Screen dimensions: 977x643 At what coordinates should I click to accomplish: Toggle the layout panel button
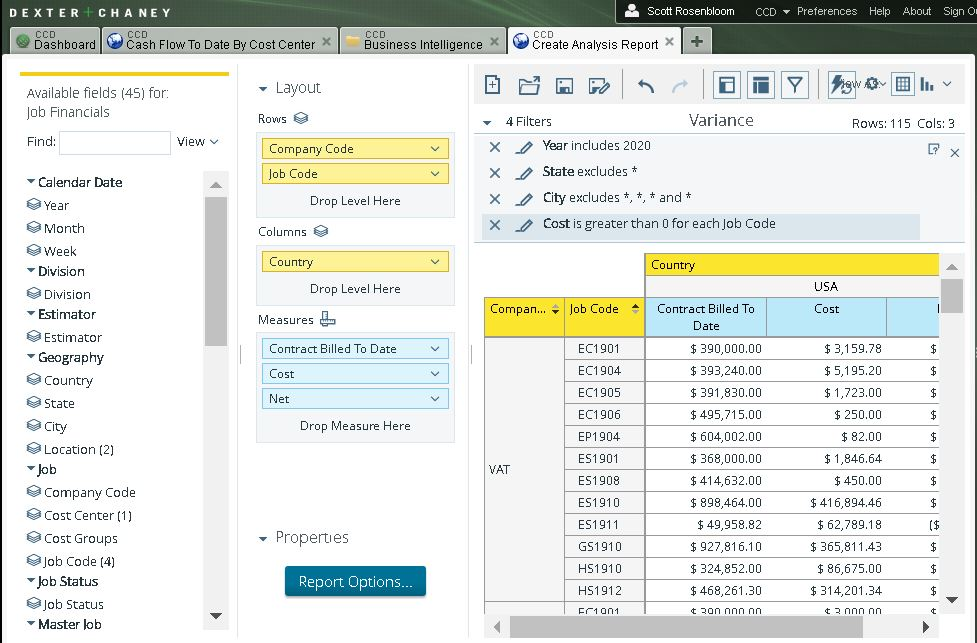(x=760, y=85)
